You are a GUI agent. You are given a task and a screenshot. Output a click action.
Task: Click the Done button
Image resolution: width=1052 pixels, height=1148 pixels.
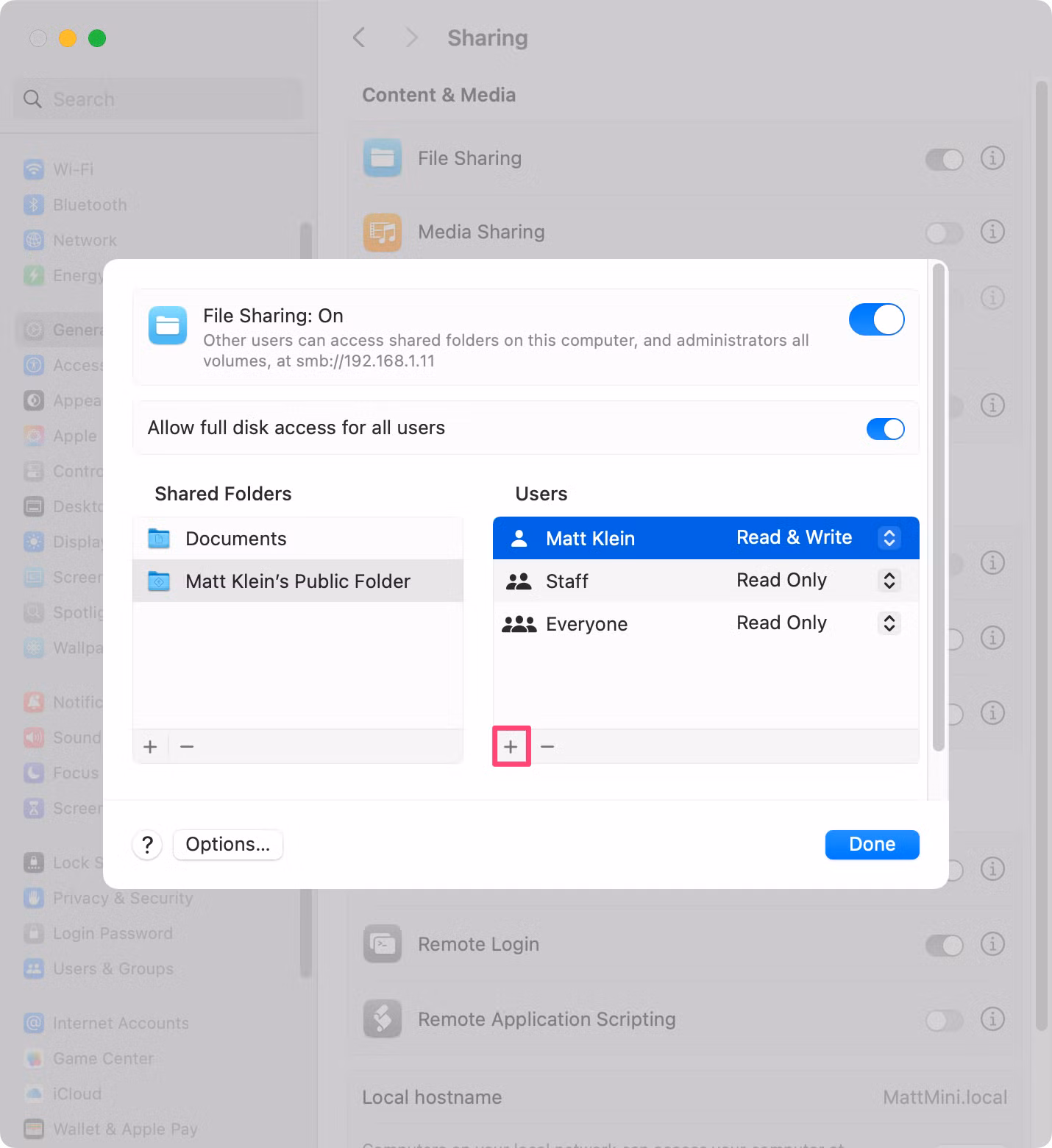[872, 845]
